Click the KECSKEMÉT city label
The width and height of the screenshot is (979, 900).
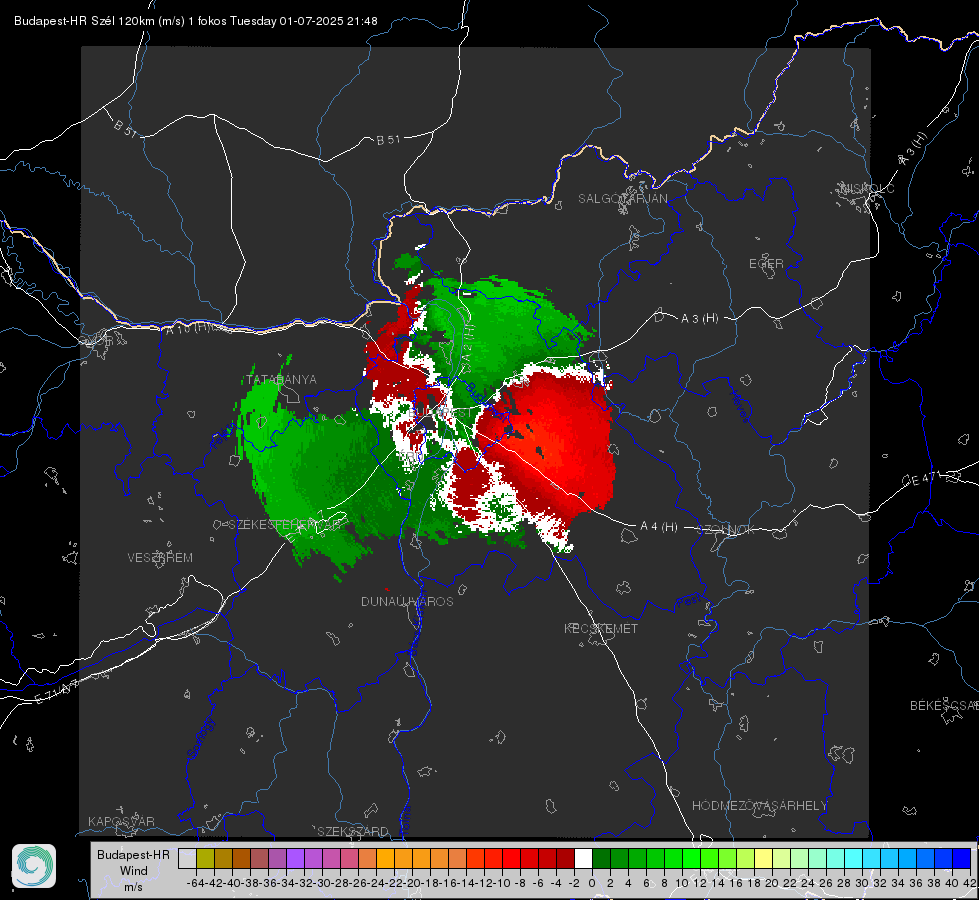601,628
